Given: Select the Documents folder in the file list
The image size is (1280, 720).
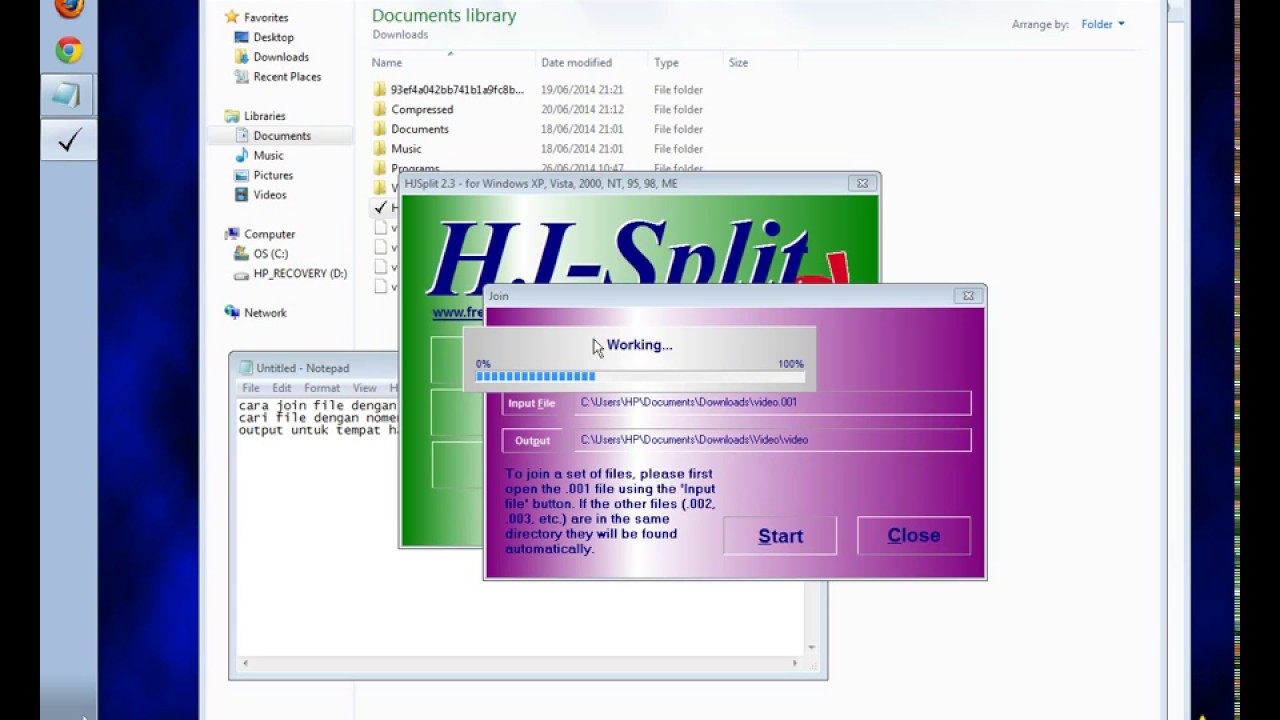Looking at the screenshot, I should (420, 129).
